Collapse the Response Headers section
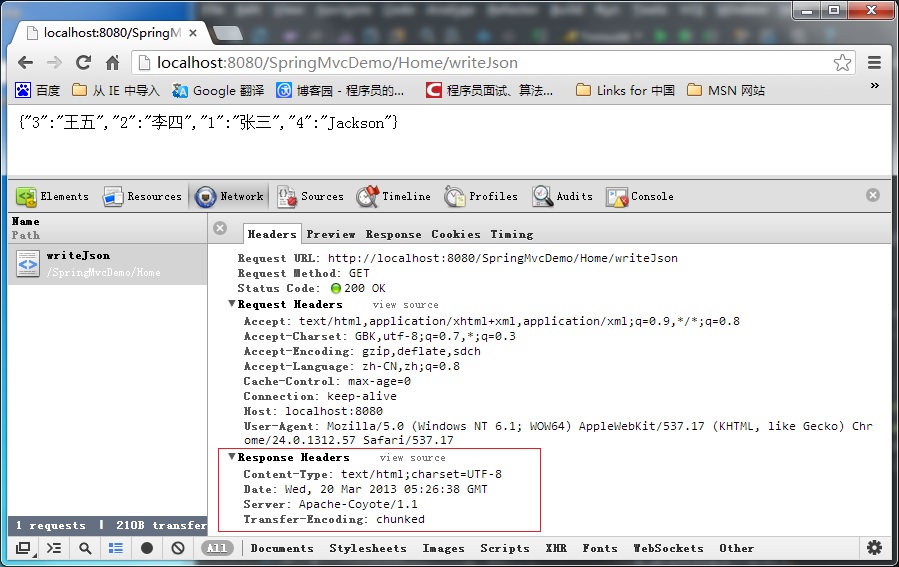899x567 pixels. pos(232,457)
